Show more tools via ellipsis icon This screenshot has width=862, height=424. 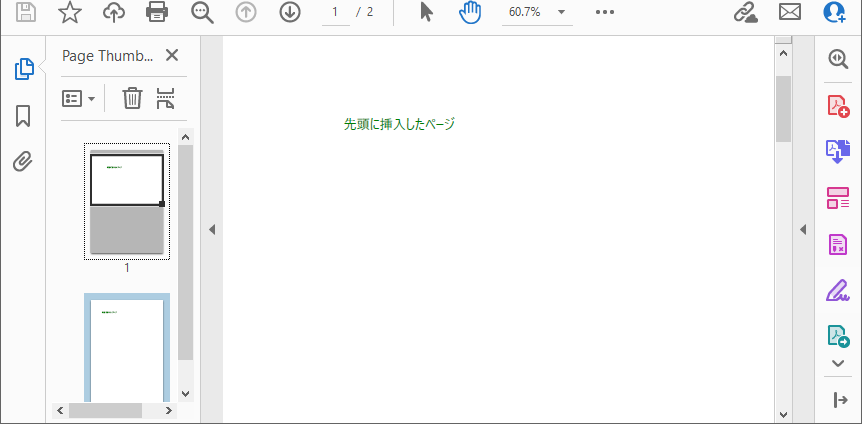[605, 12]
